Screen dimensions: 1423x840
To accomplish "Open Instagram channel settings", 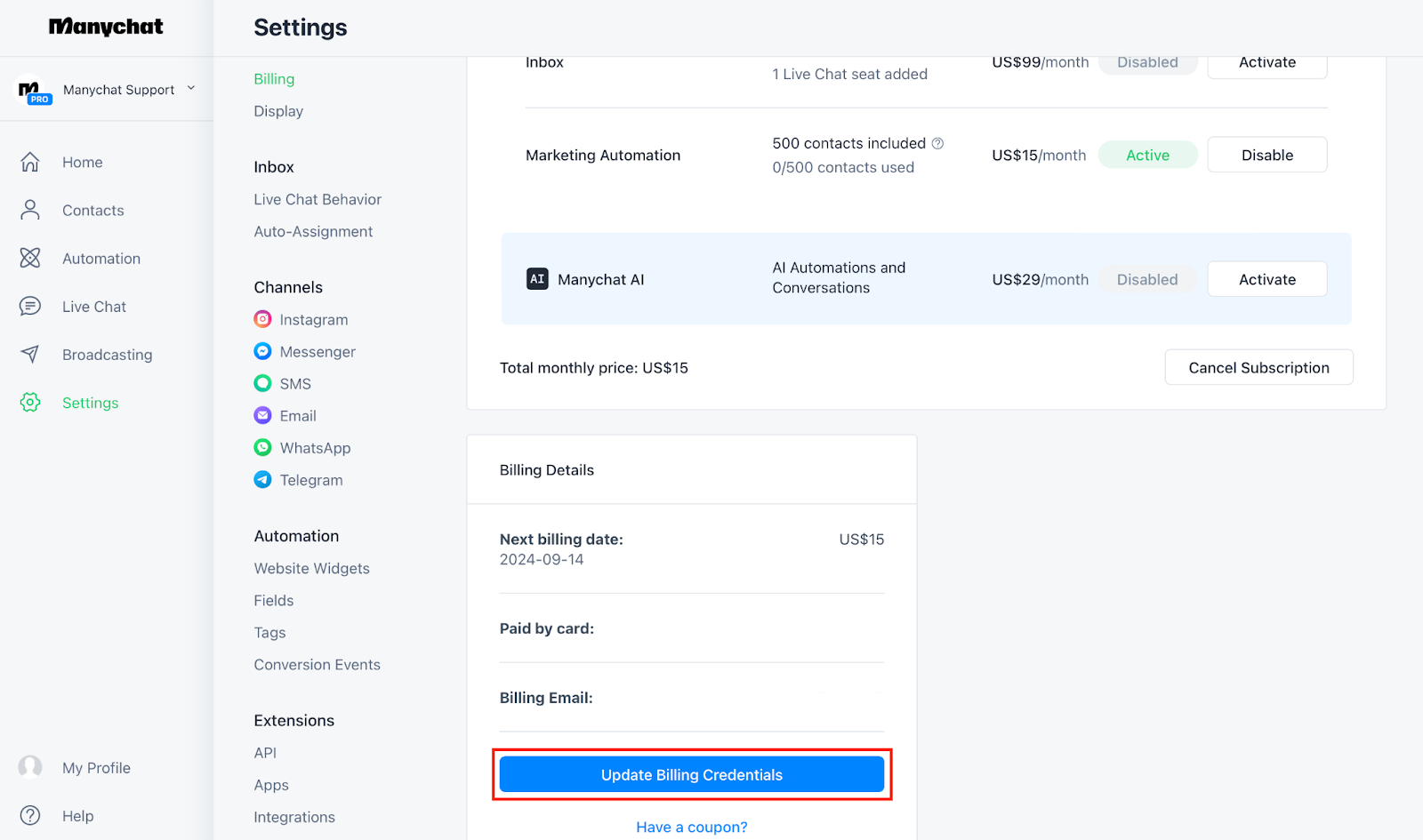I will pyautogui.click(x=314, y=319).
